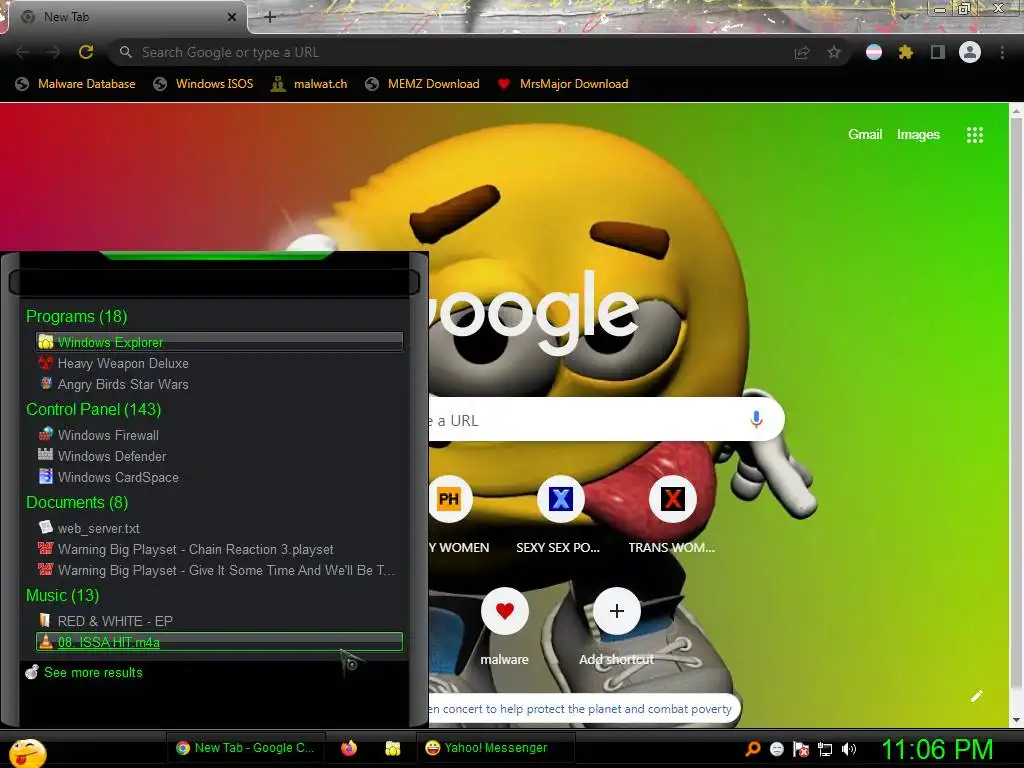Open the MrsMajor Download bookmark
This screenshot has height=768, width=1024.
pos(562,84)
